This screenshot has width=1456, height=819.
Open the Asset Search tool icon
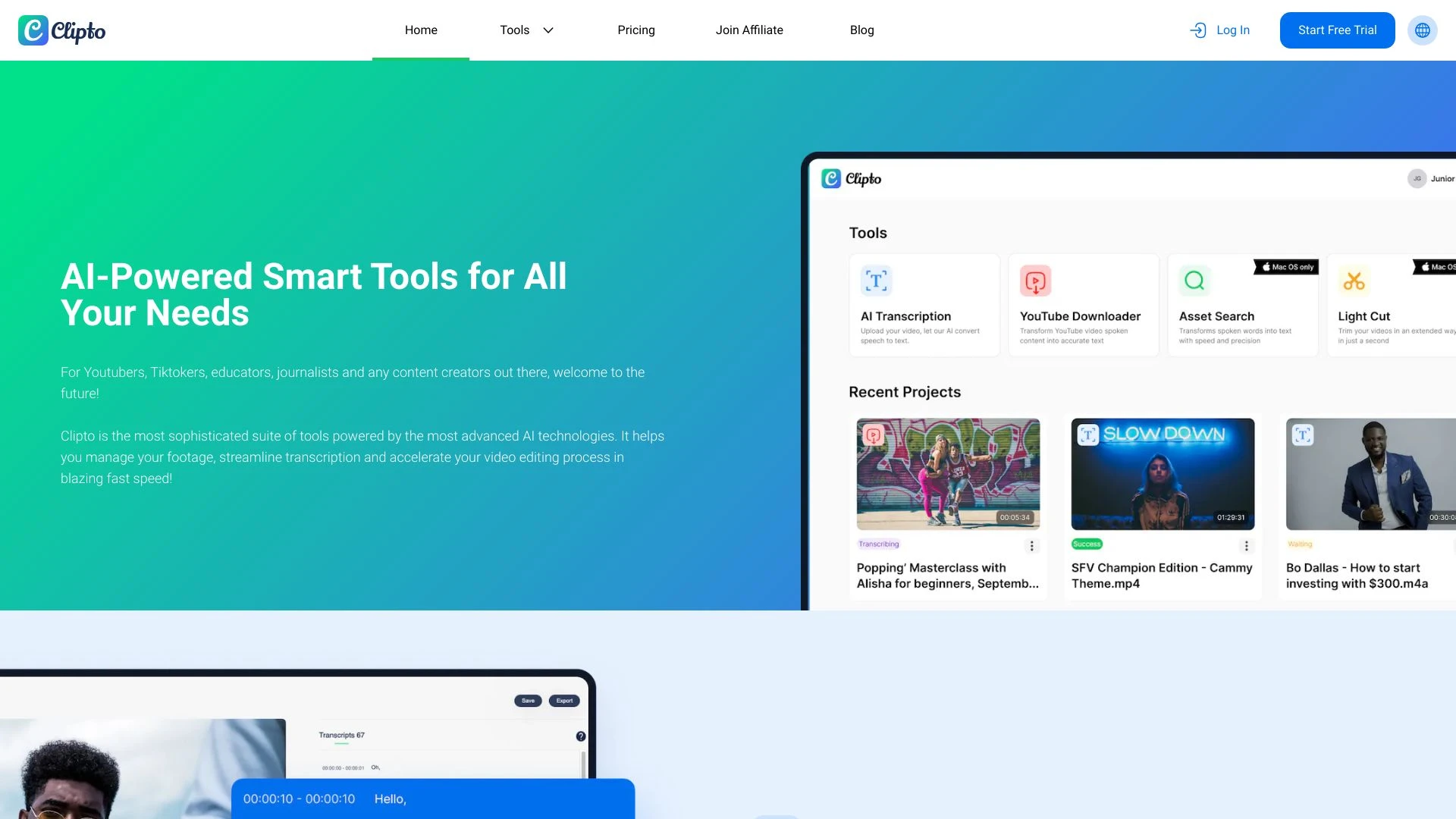[1195, 281]
